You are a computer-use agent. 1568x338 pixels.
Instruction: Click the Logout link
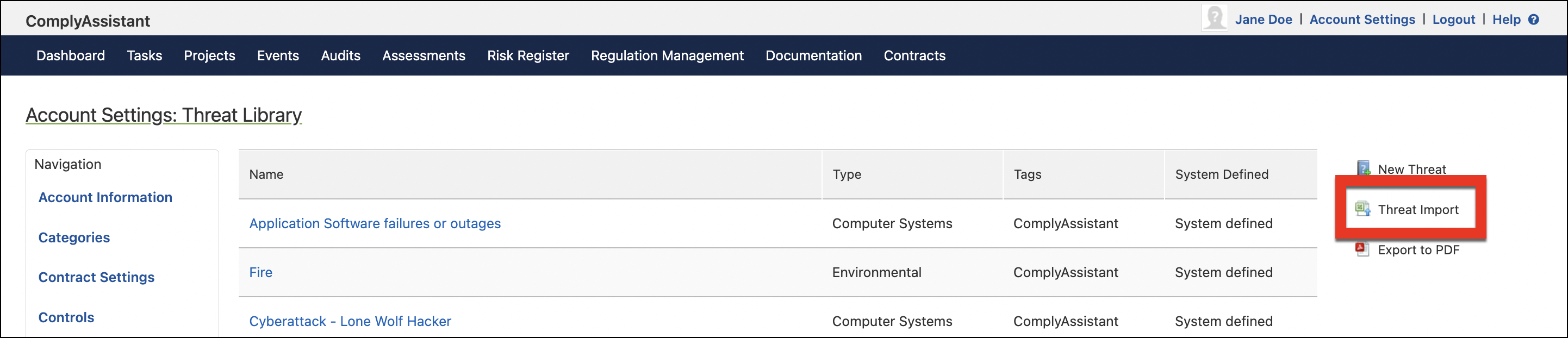1454,20
